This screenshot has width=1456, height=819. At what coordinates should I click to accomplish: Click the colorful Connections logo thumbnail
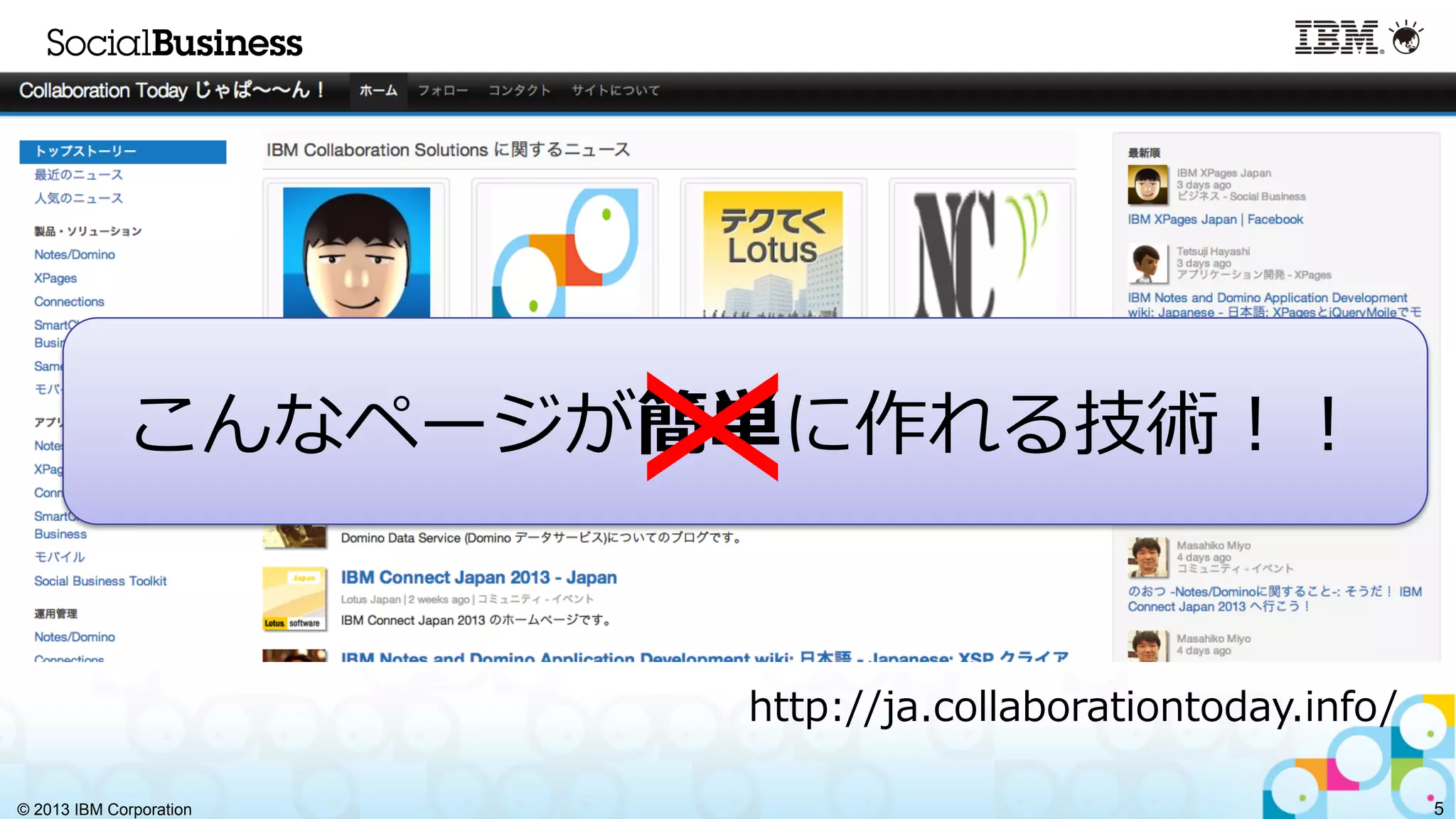point(565,252)
